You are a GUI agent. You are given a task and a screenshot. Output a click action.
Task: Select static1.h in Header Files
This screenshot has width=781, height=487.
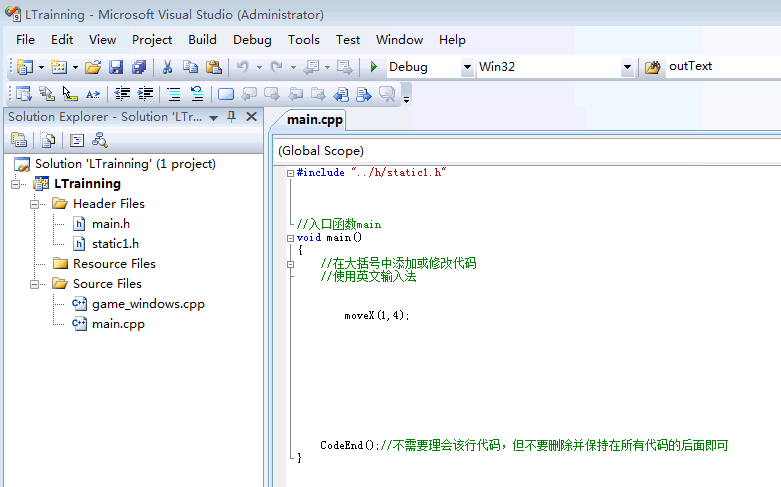tap(115, 244)
